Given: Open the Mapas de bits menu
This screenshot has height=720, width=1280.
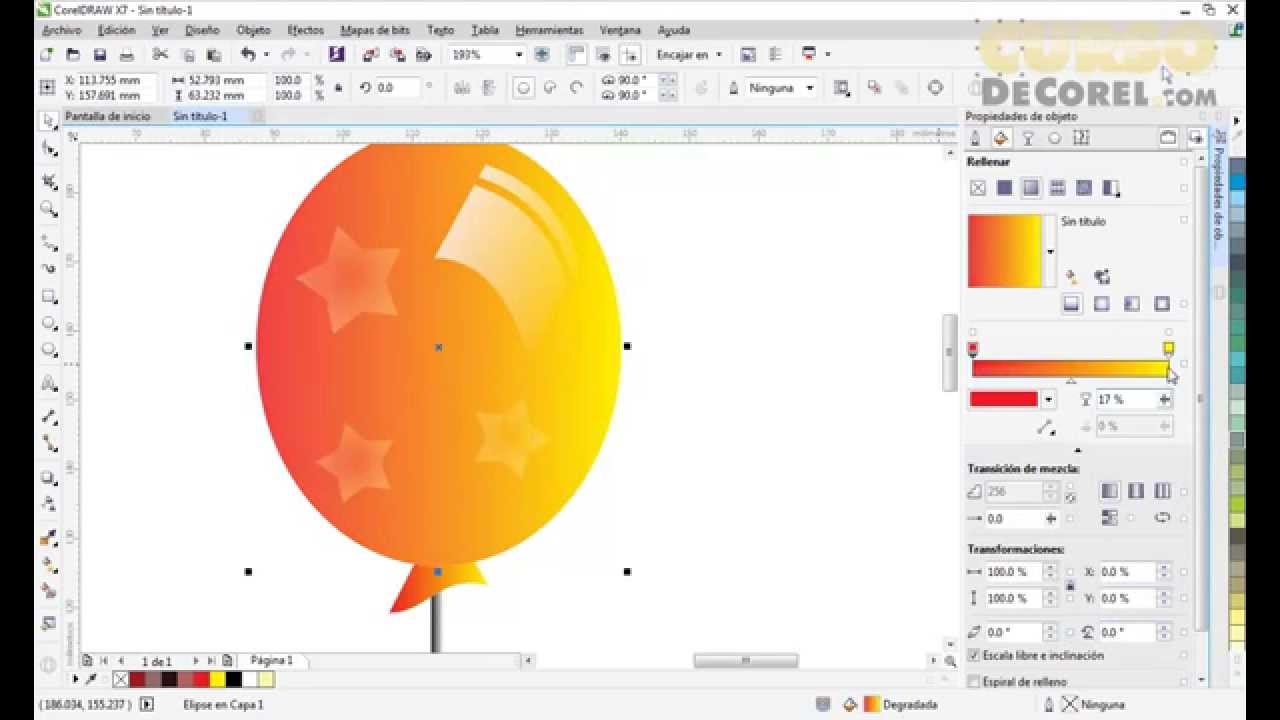Looking at the screenshot, I should pos(375,30).
